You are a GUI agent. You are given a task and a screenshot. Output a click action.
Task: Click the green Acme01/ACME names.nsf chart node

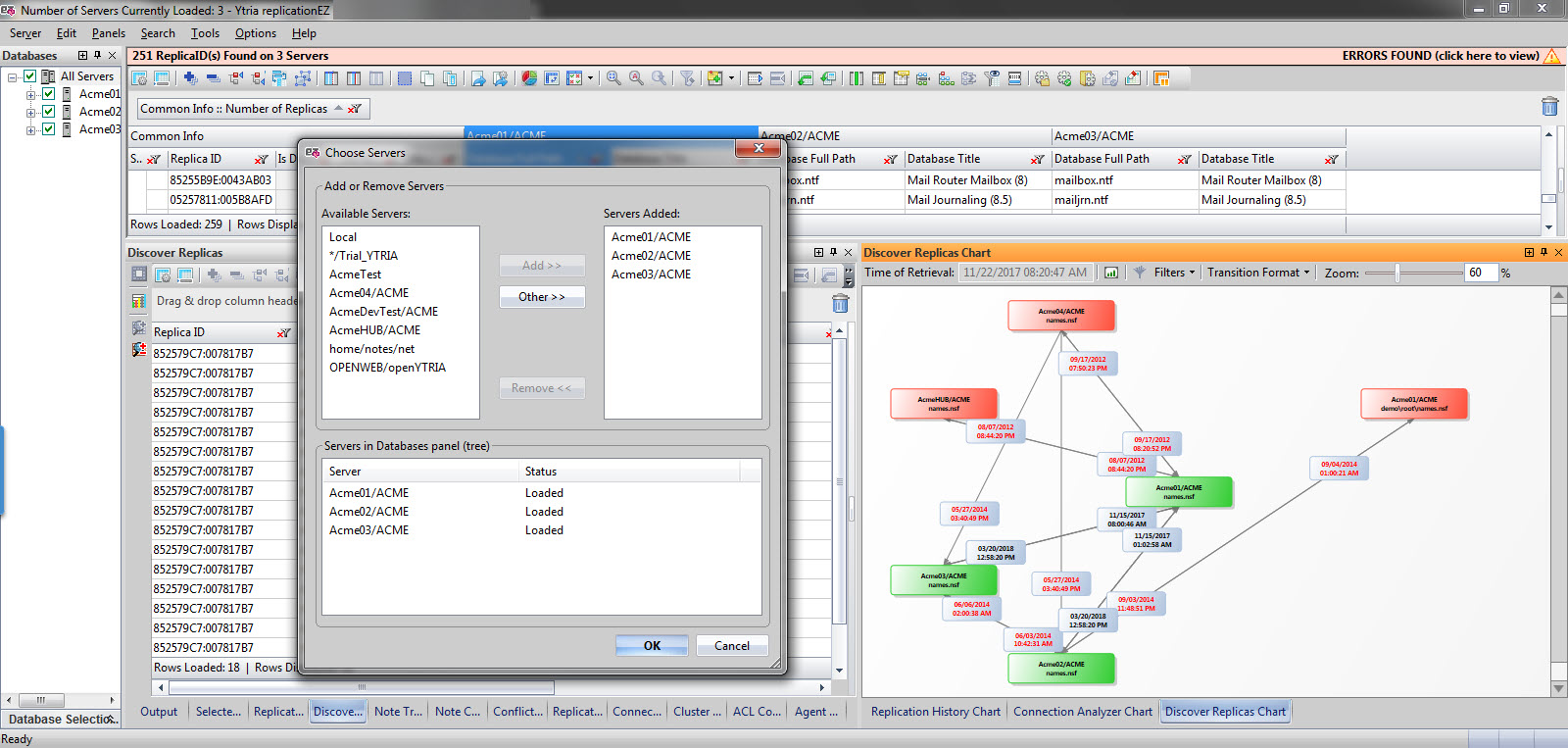coord(1179,492)
